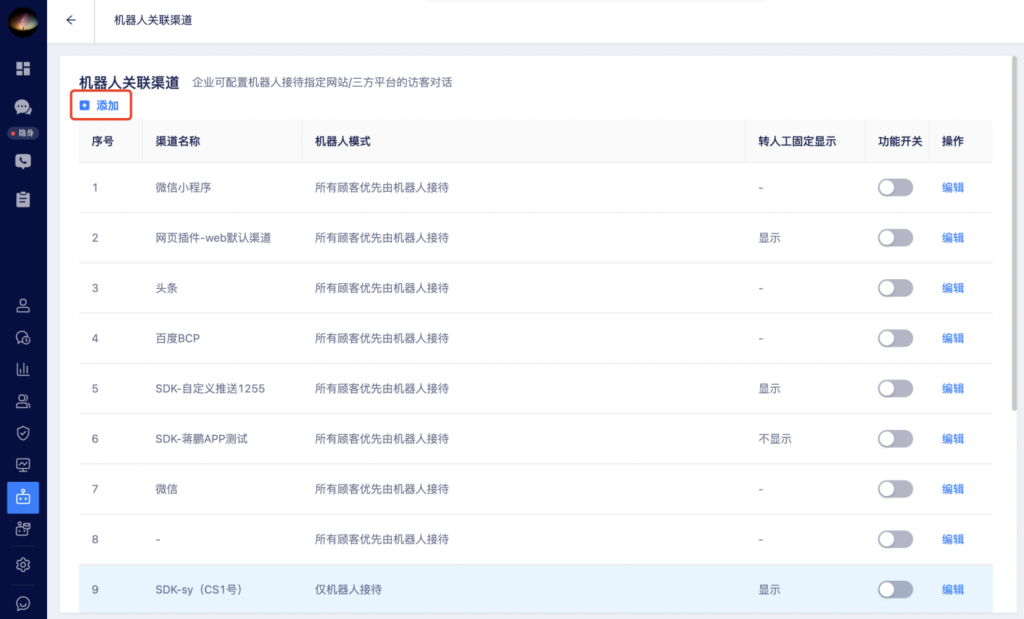1024x619 pixels.
Task: Click 编辑 for 网页插件-web默认渠道
Action: 953,238
